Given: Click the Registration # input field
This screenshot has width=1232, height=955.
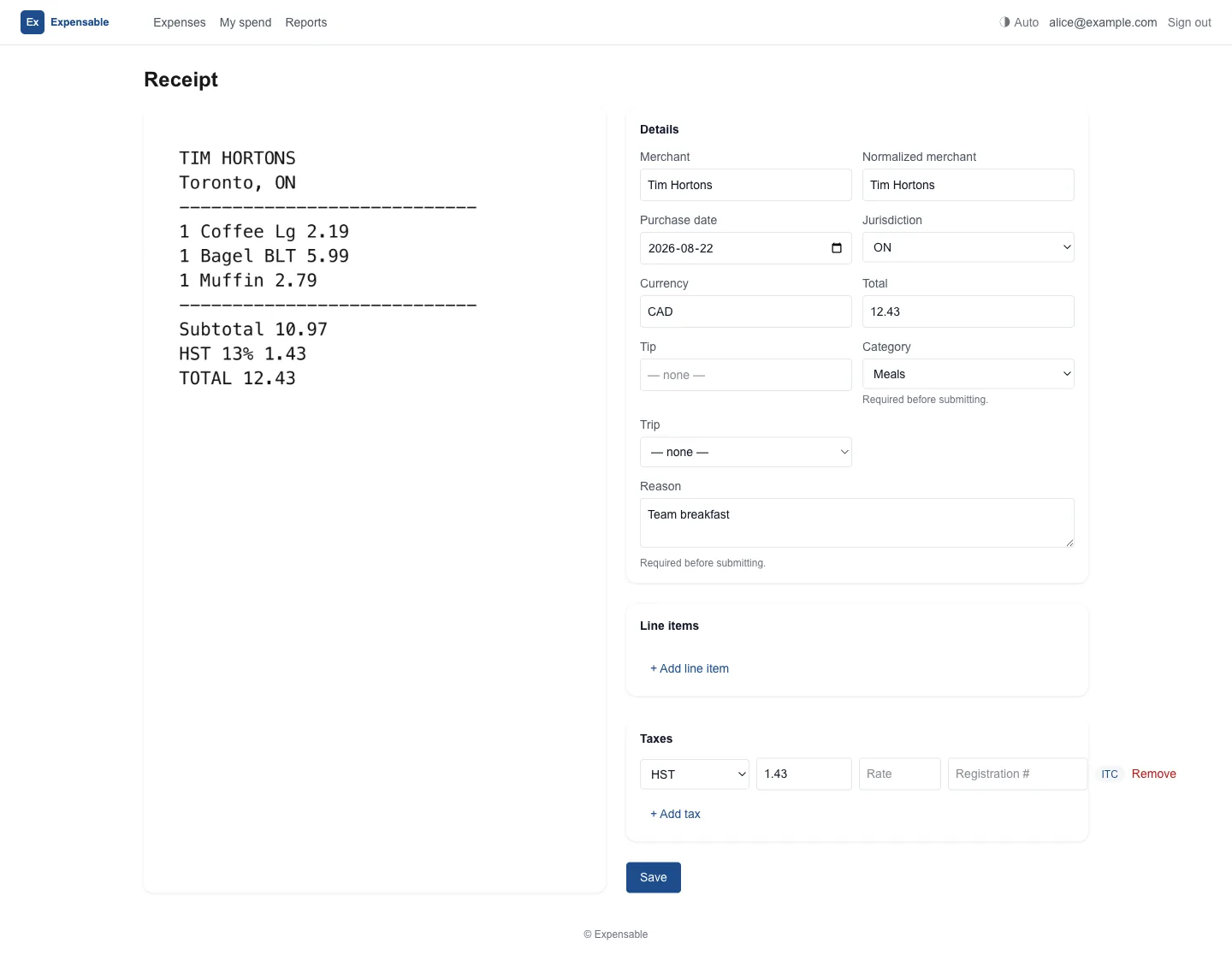Looking at the screenshot, I should [1018, 774].
